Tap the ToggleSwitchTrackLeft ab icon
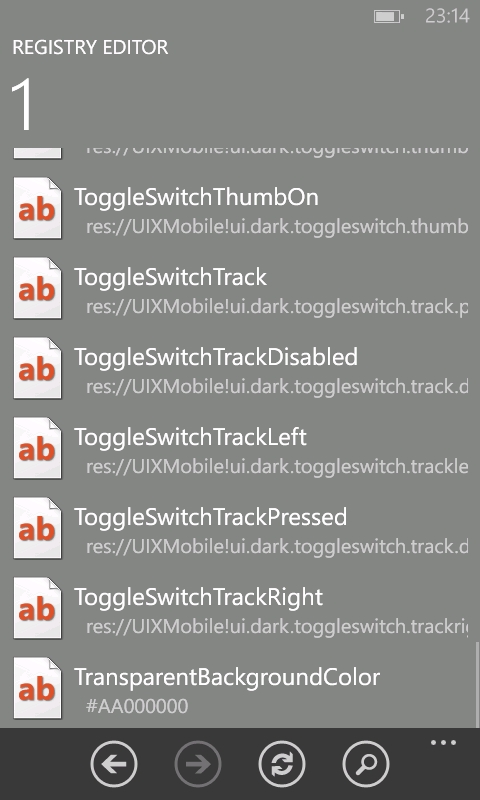Image resolution: width=480 pixels, height=800 pixels. click(x=37, y=448)
